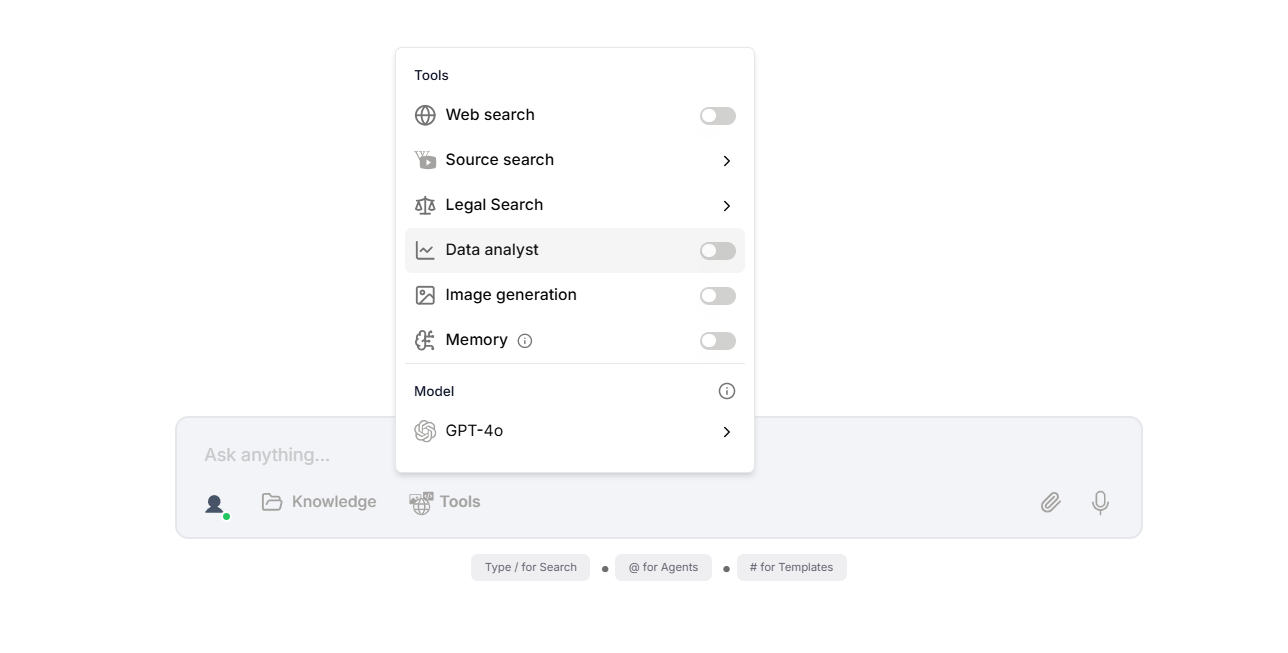Click the Knowledge folder icon

272,502
